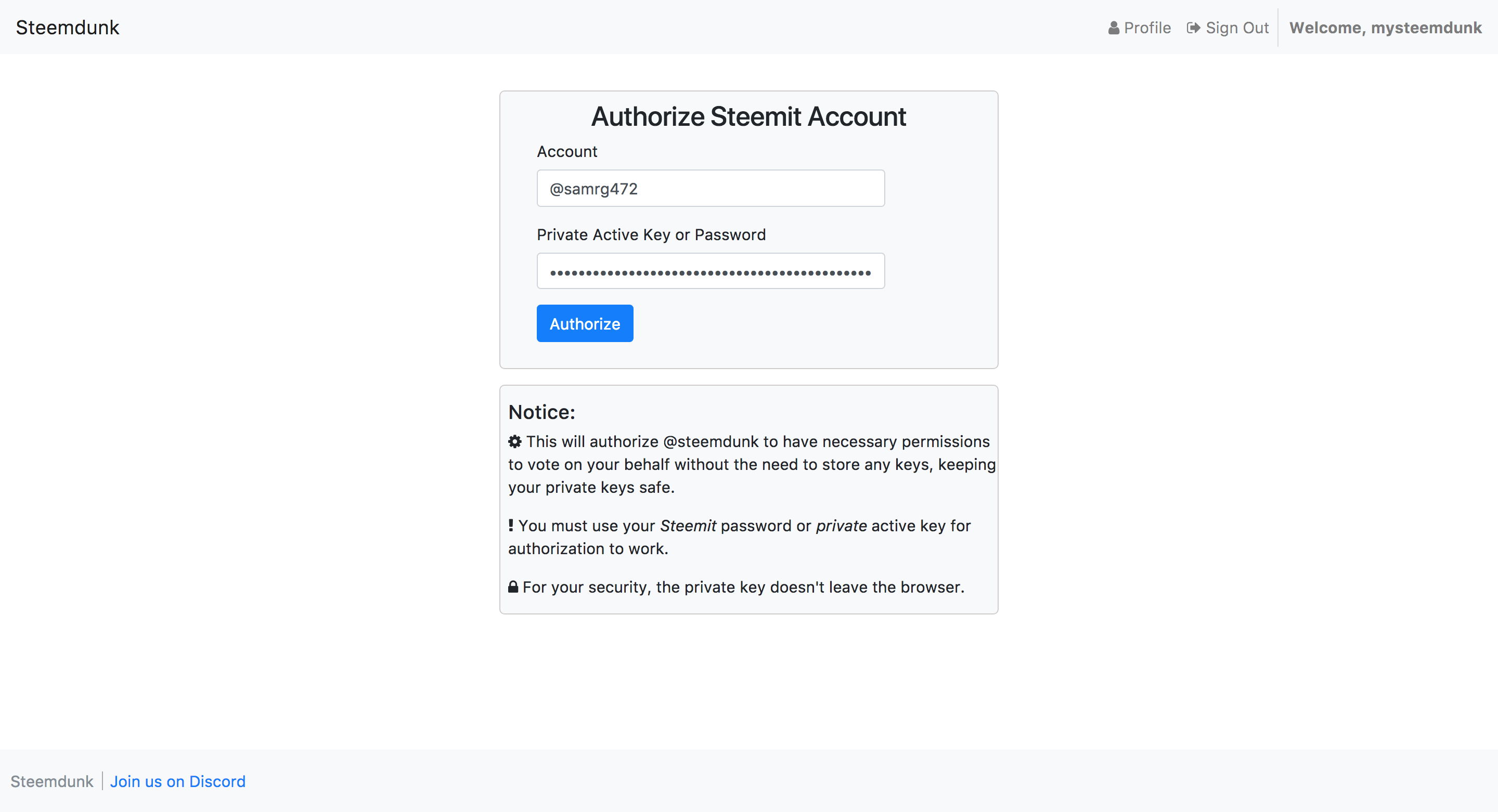
Task: Click the Profile user icon
Action: pos(1114,28)
